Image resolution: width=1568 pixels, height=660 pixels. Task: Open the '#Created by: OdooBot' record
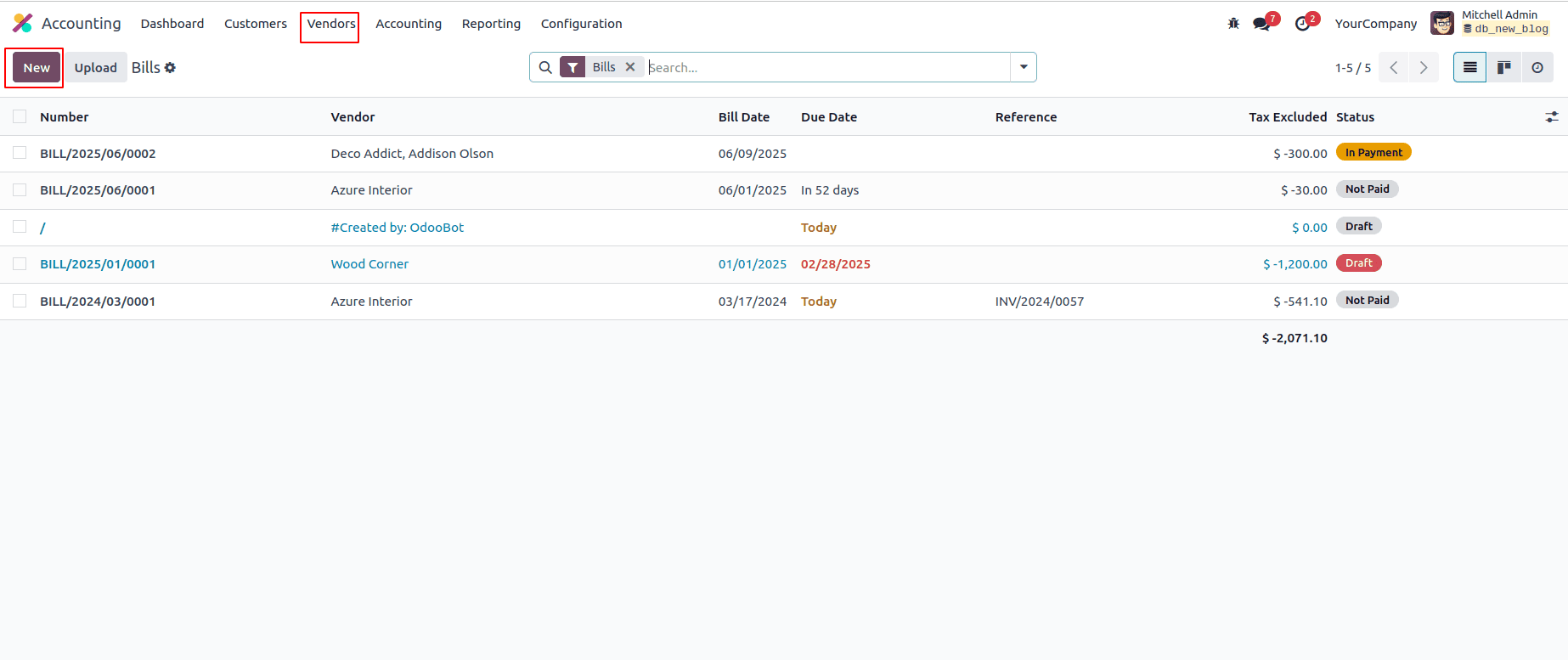(398, 228)
